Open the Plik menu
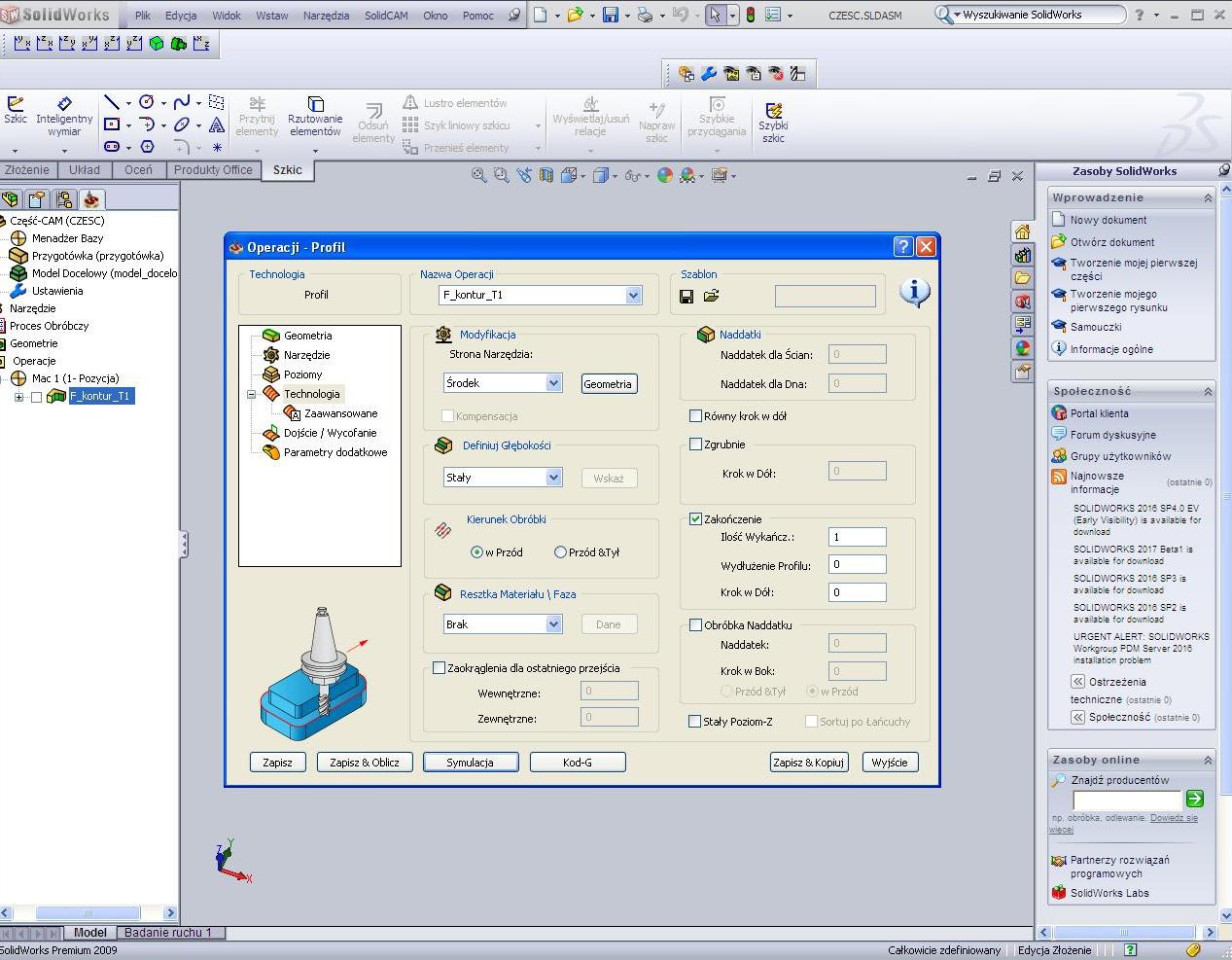This screenshot has width=1232, height=960. pos(143,16)
